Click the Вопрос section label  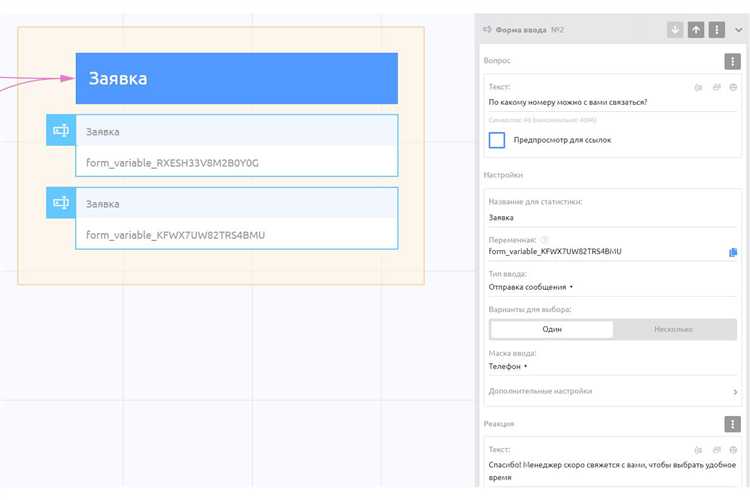pyautogui.click(x=497, y=61)
